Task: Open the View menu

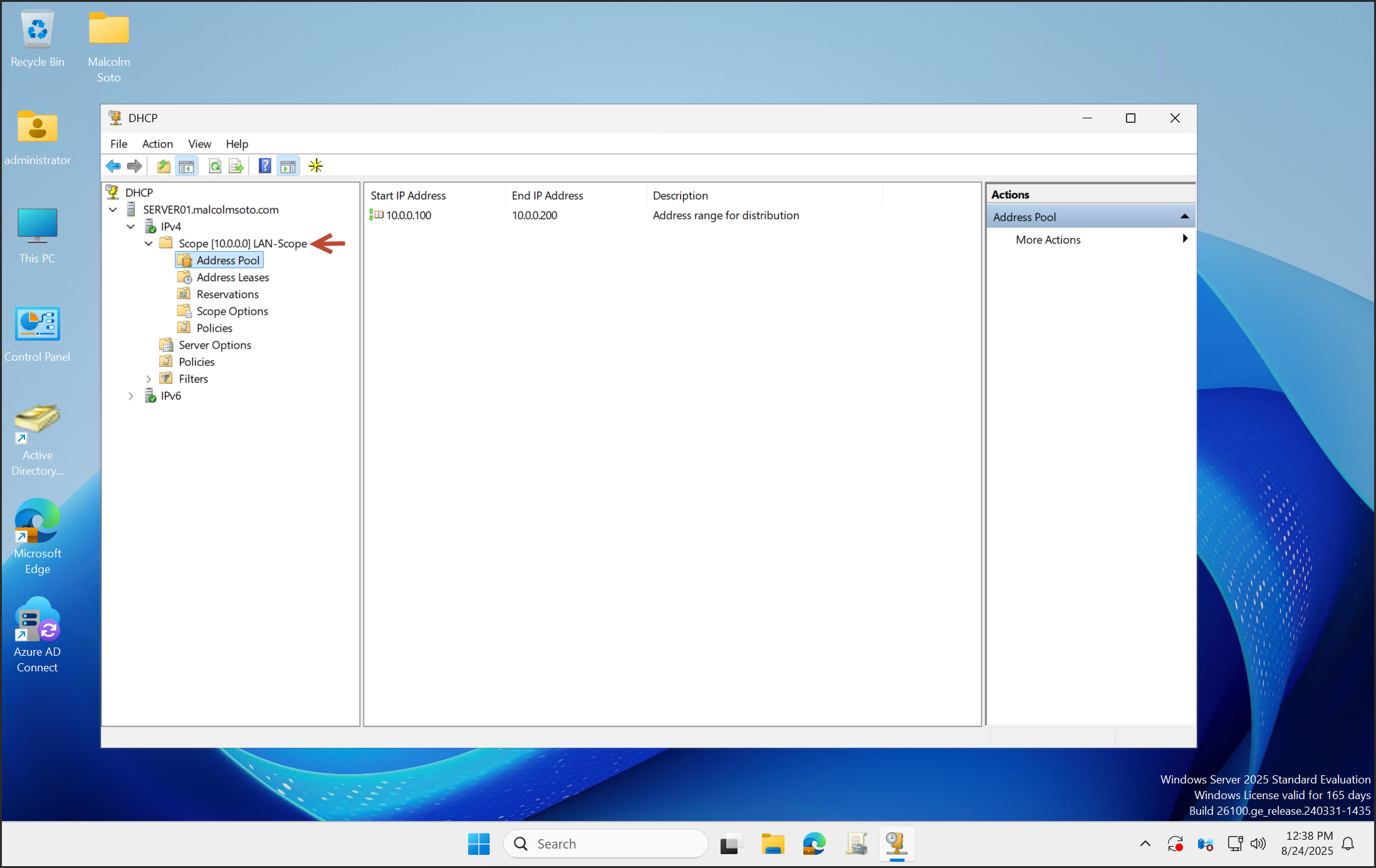Action: (199, 143)
